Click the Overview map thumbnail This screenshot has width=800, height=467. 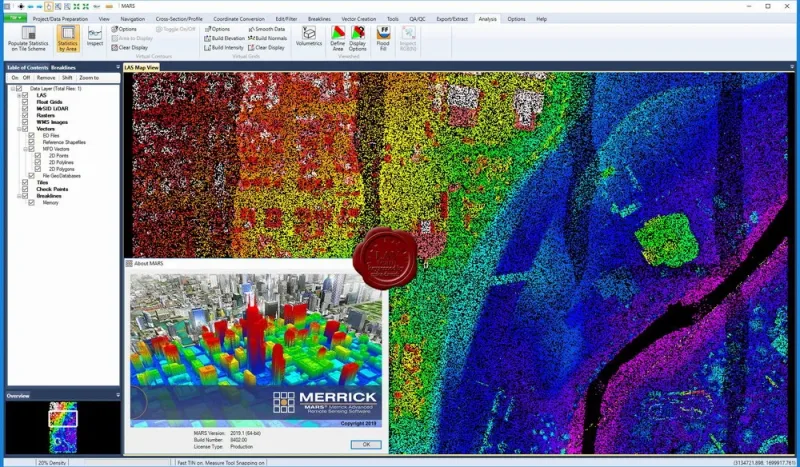point(63,427)
